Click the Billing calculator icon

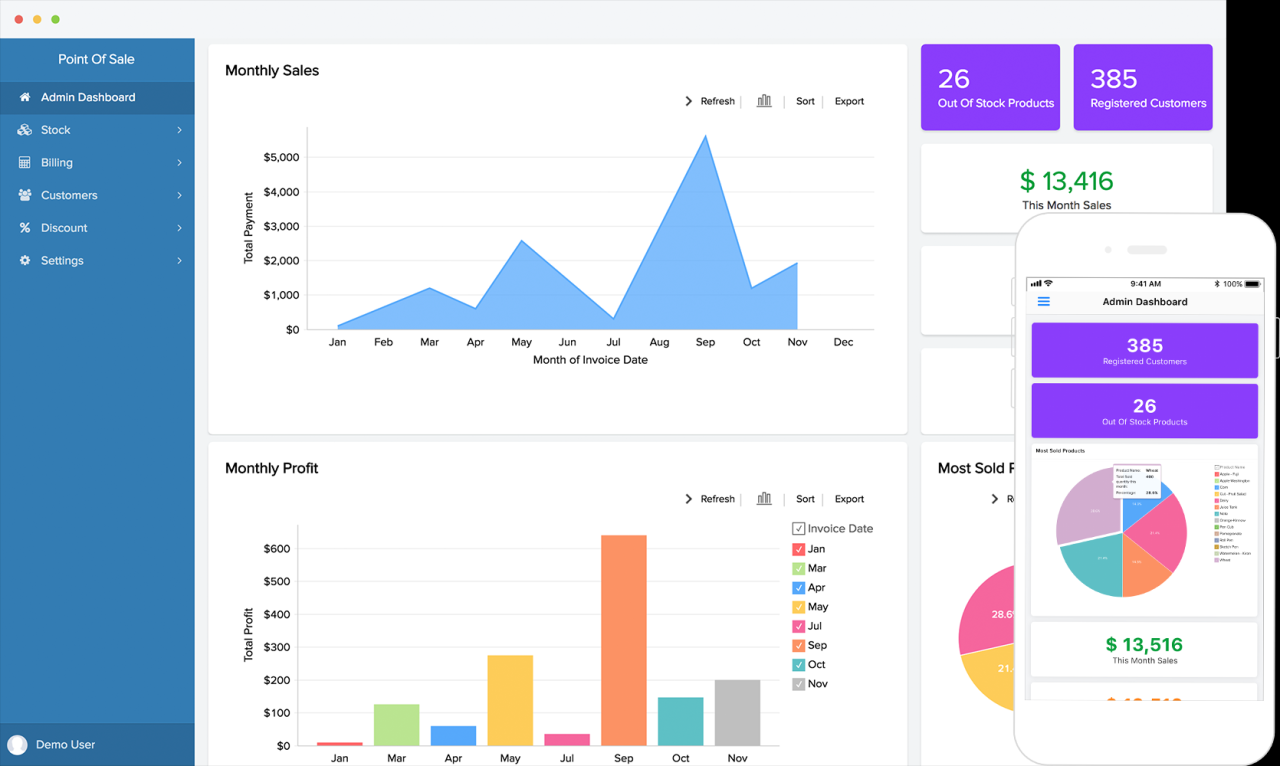(x=25, y=162)
